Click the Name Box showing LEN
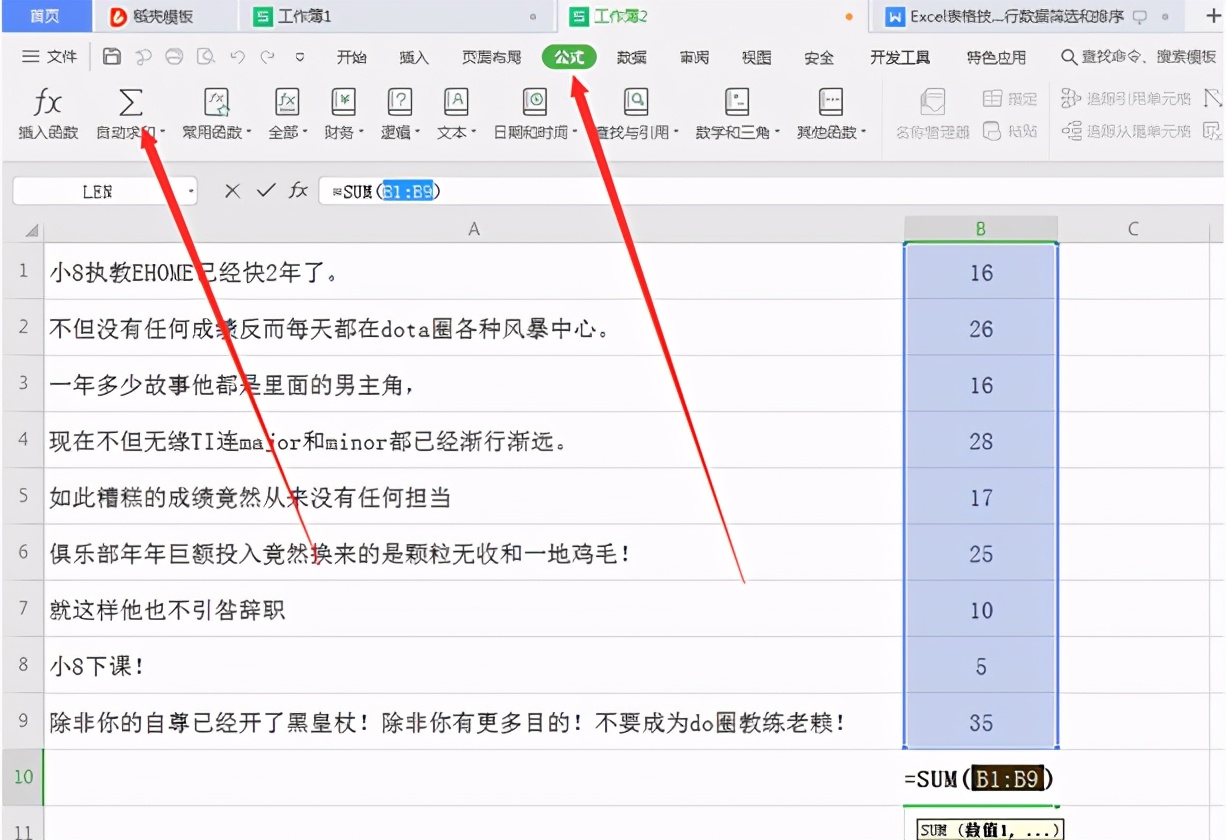Screen dimensions: 1226x840 pos(98,191)
